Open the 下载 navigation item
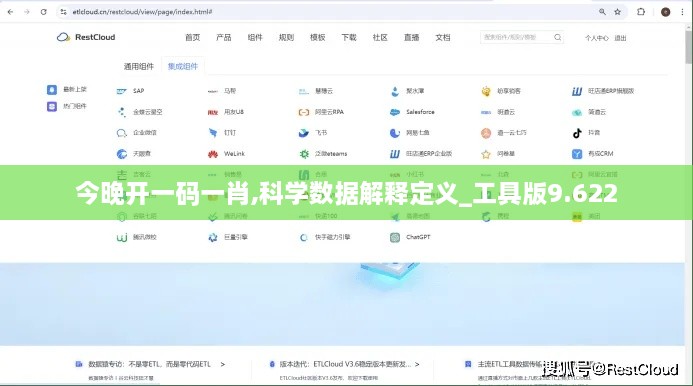Viewport: 693px width, 386px height. pos(349,38)
